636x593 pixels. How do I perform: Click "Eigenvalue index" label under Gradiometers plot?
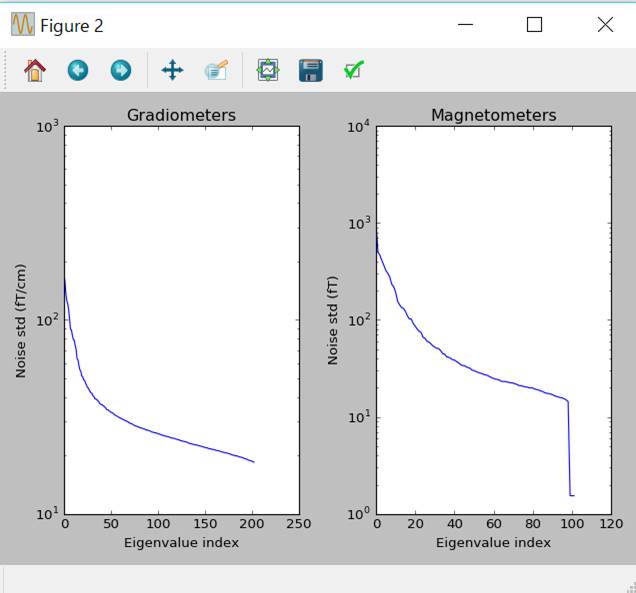181,543
